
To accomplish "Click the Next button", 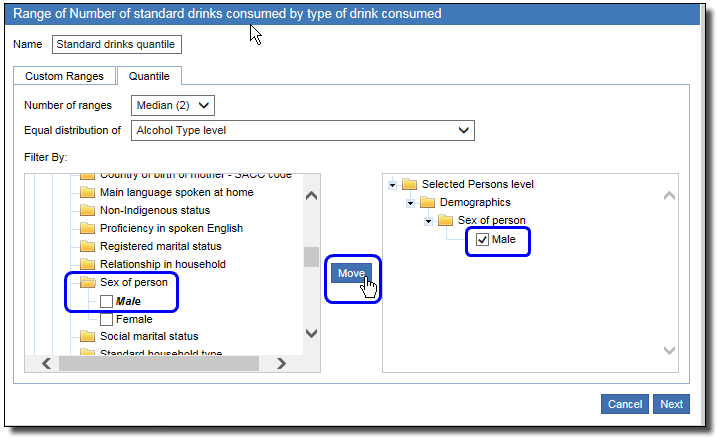I will 671,404.
